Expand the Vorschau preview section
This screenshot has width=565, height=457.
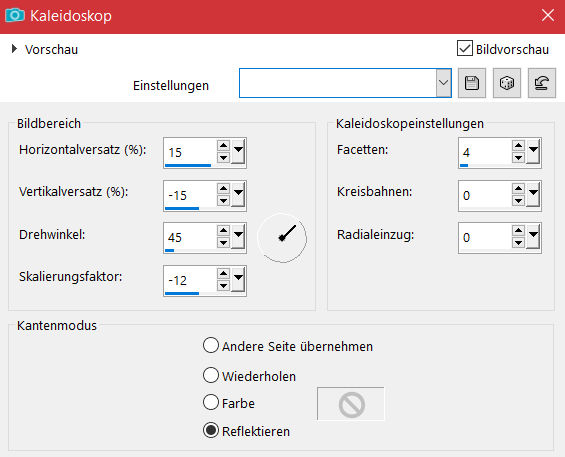point(14,49)
